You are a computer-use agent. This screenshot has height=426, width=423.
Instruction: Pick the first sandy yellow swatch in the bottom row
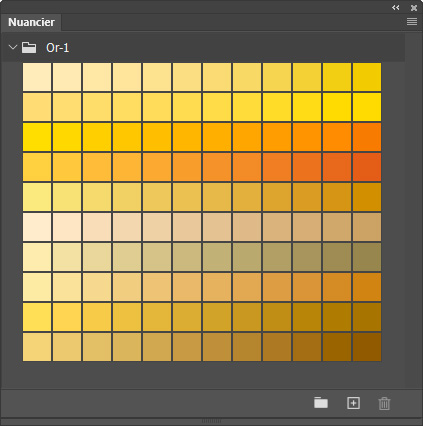point(37,347)
